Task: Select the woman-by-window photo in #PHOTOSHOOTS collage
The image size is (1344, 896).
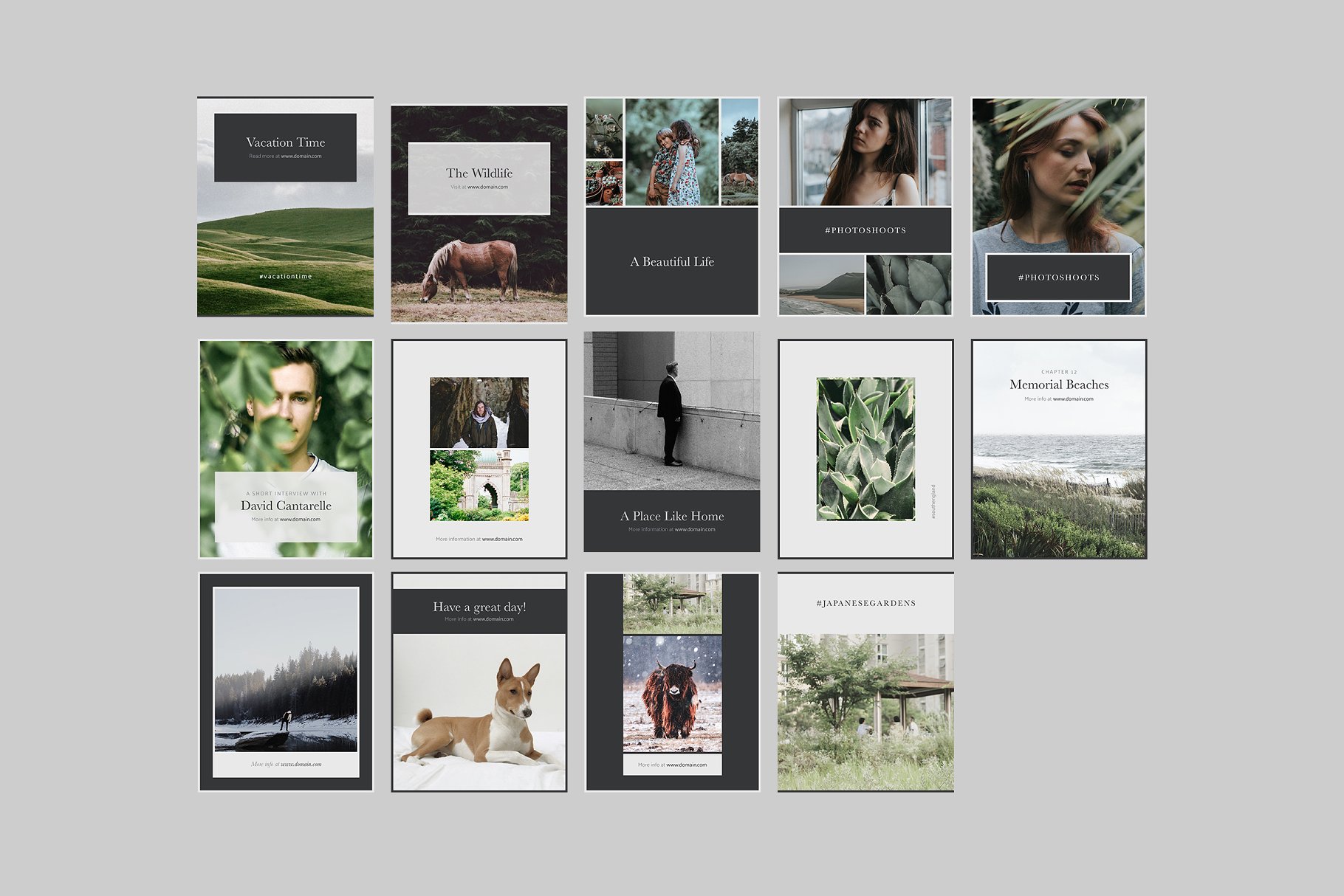Action: [865, 152]
